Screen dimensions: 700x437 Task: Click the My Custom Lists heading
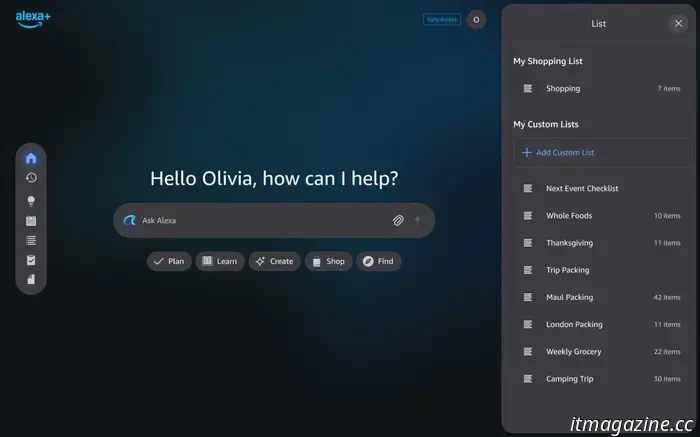546,125
